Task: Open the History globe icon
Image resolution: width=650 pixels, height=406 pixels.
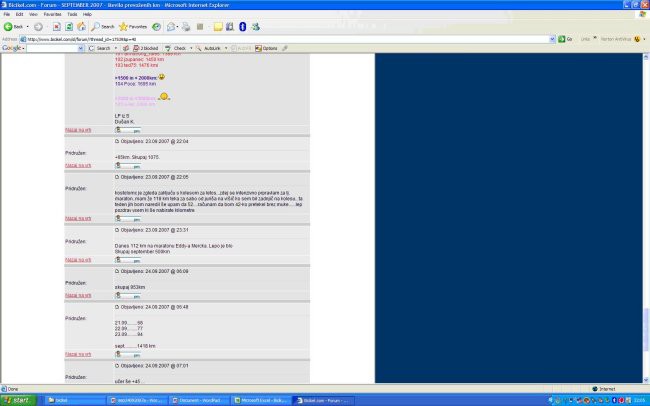Action: click(156, 27)
